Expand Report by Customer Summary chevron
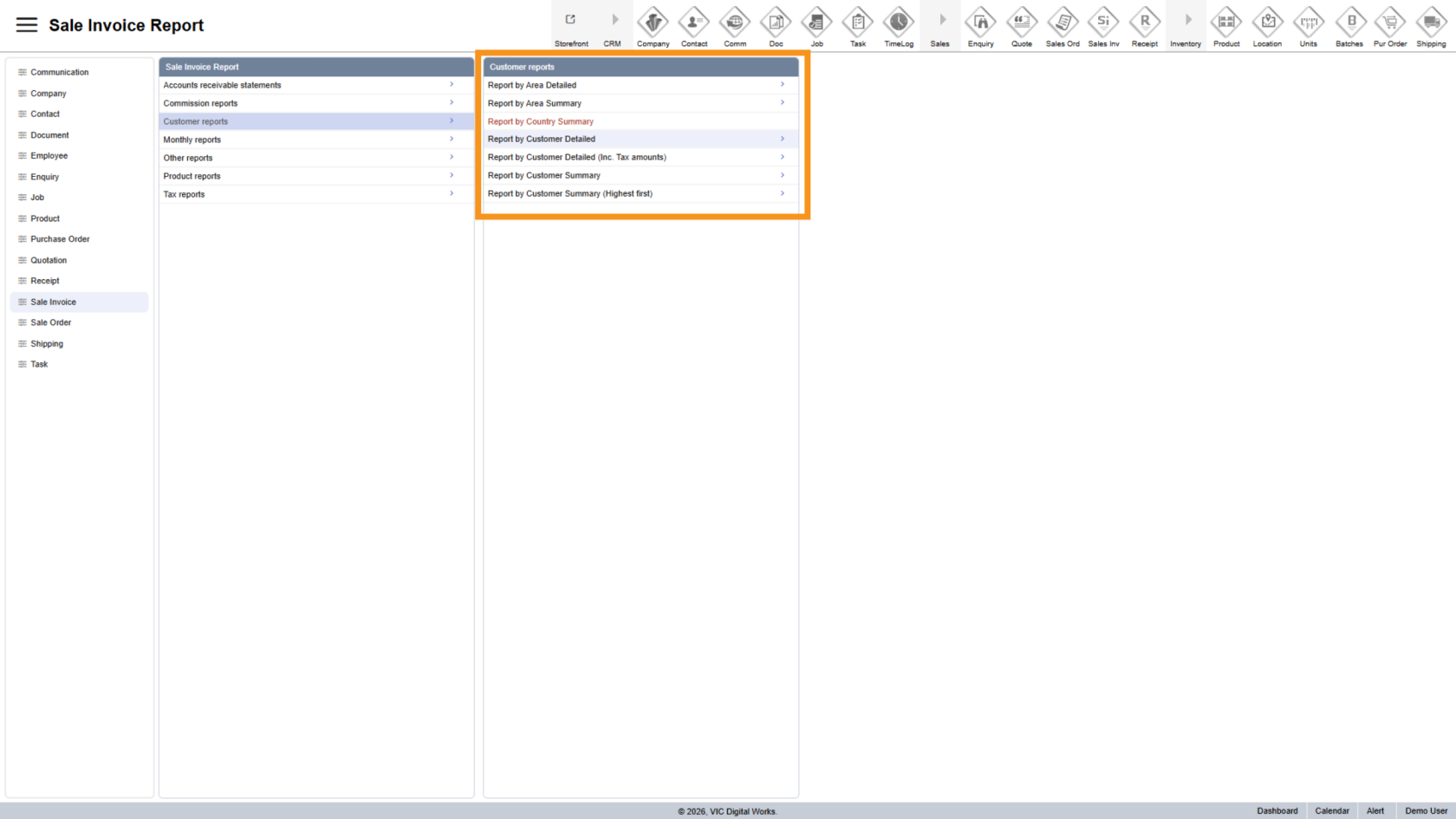Viewport: 1456px width, 819px height. [x=782, y=175]
